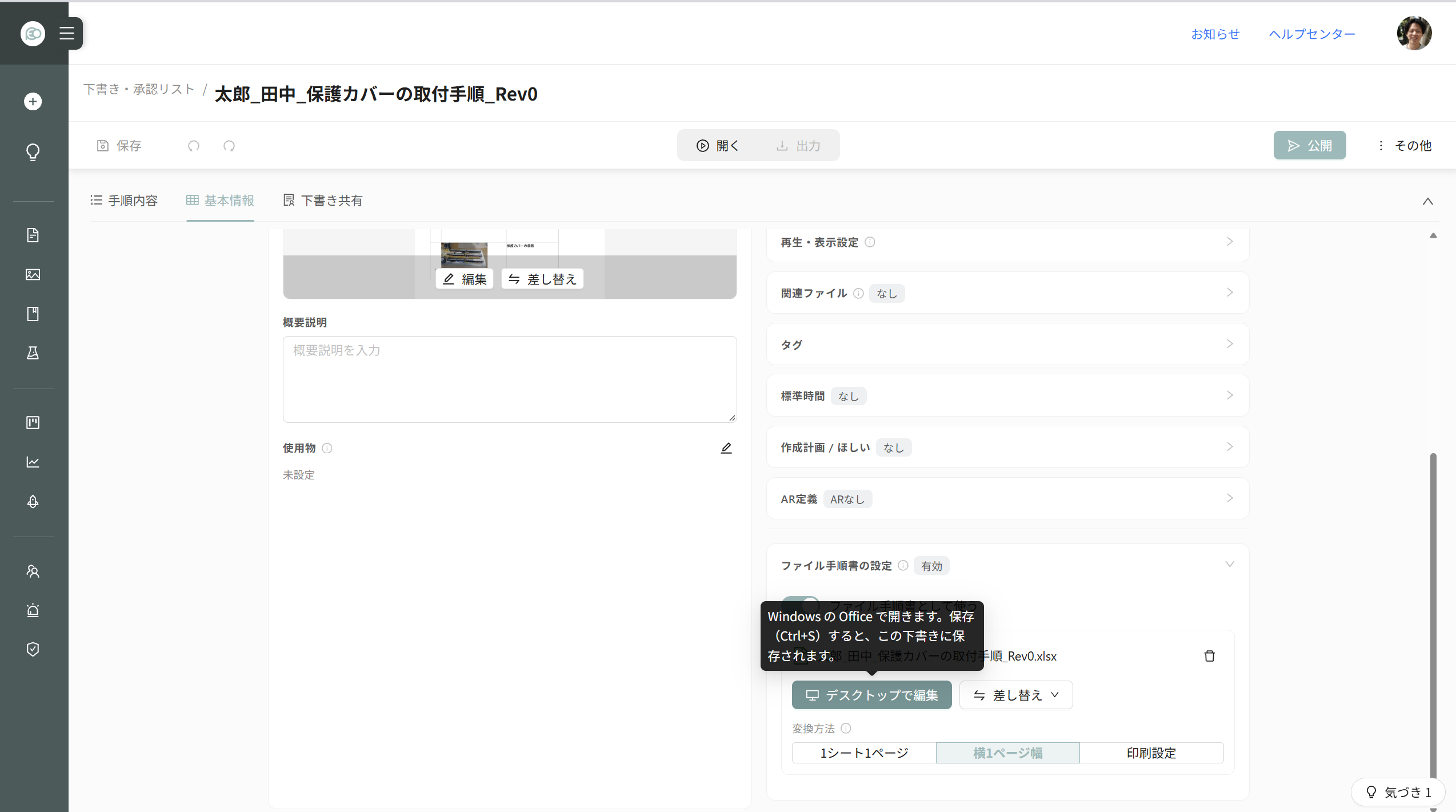Screen dimensions: 1456x812
Task: Expand 再生・表示設定 row
Action: (1007, 242)
